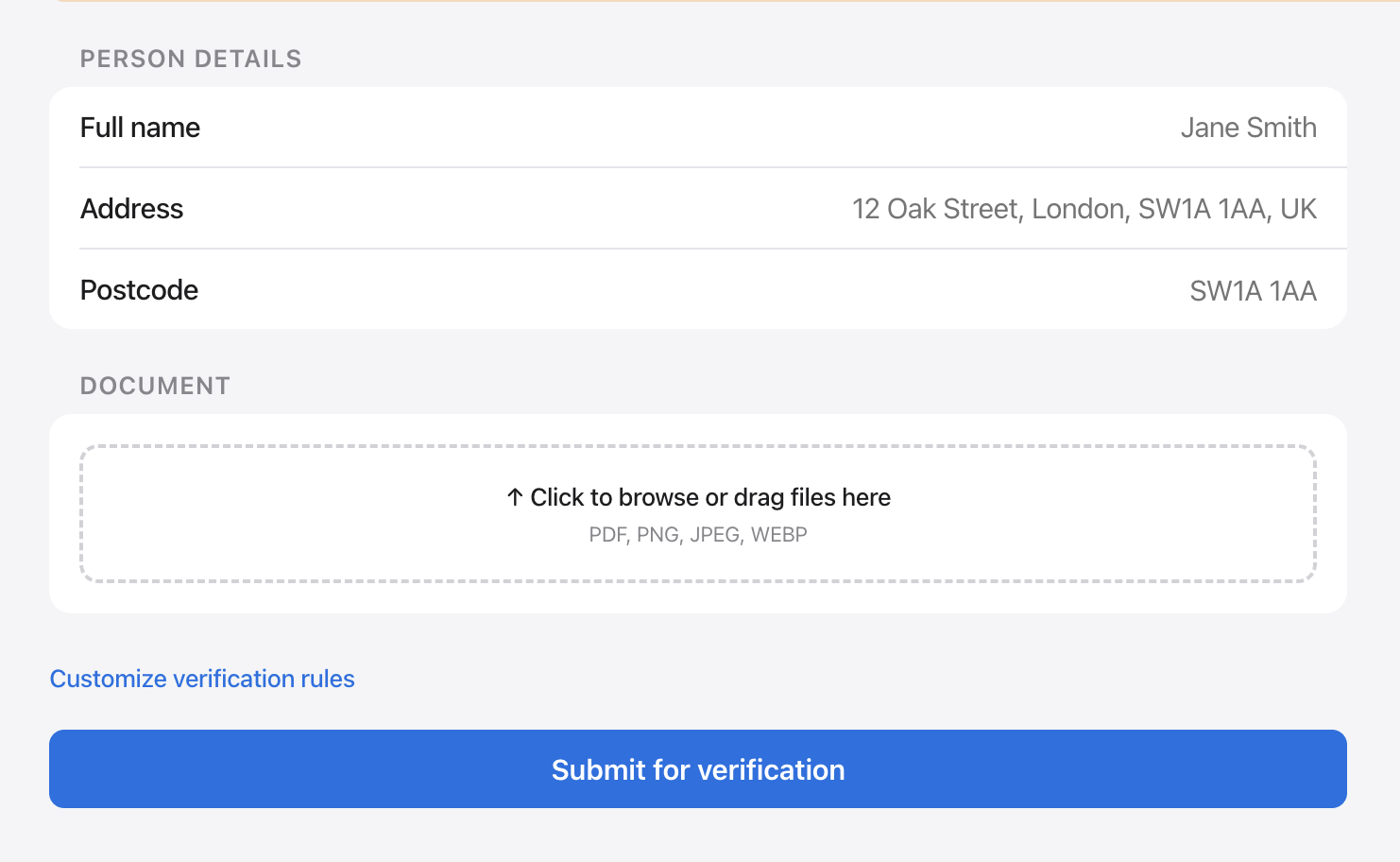Click the postcode value SW1A 1AA

[x=1254, y=290]
